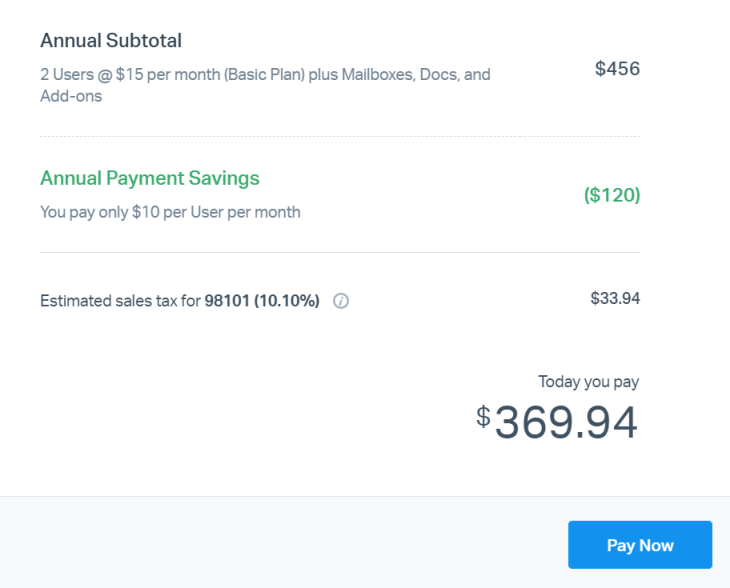The image size is (730, 588).
Task: Click the dollar sign before the total
Action: point(483,416)
